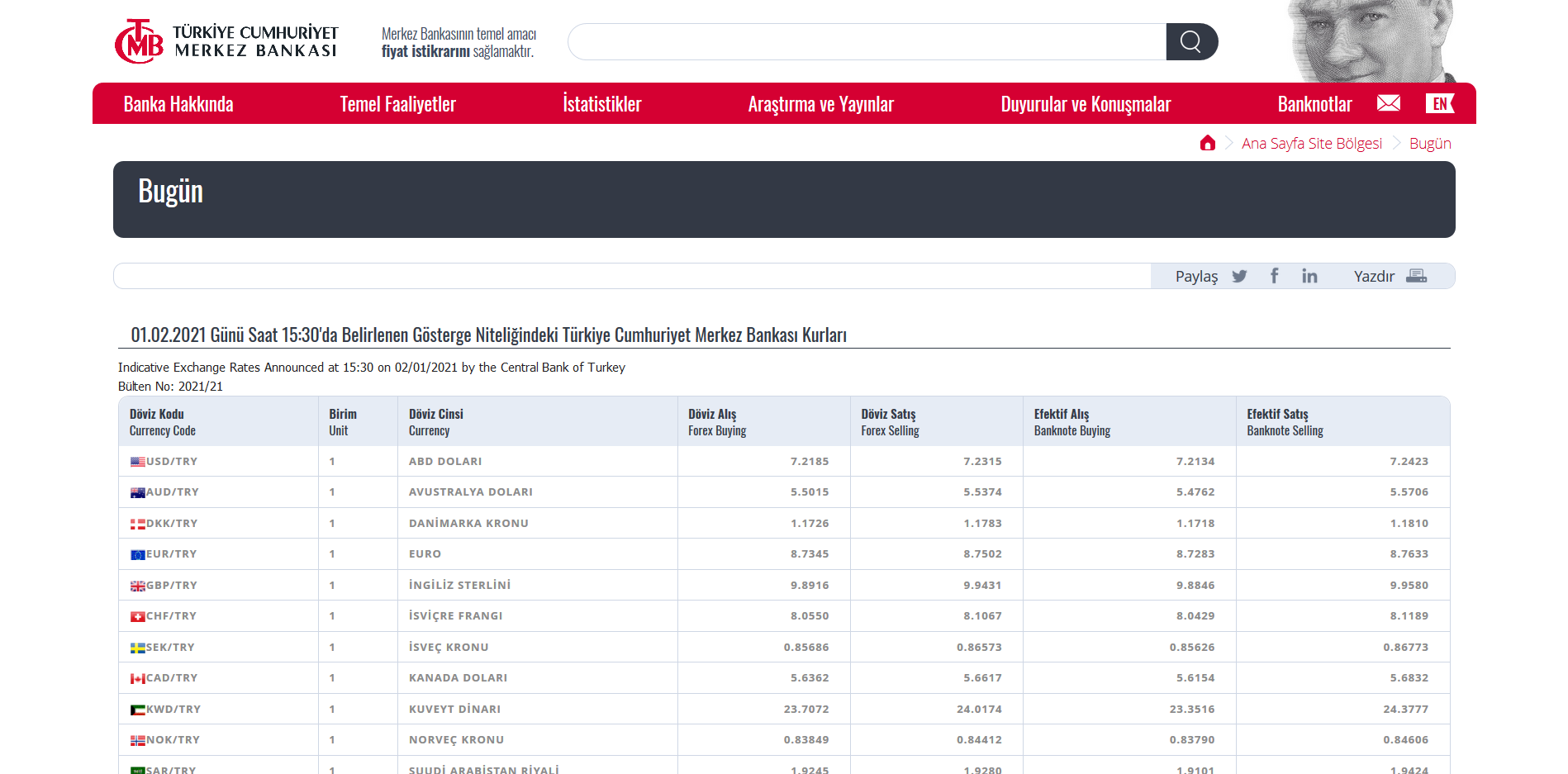Image resolution: width=1568 pixels, height=774 pixels.
Task: Click the Bugün page title banner
Action: [784, 199]
